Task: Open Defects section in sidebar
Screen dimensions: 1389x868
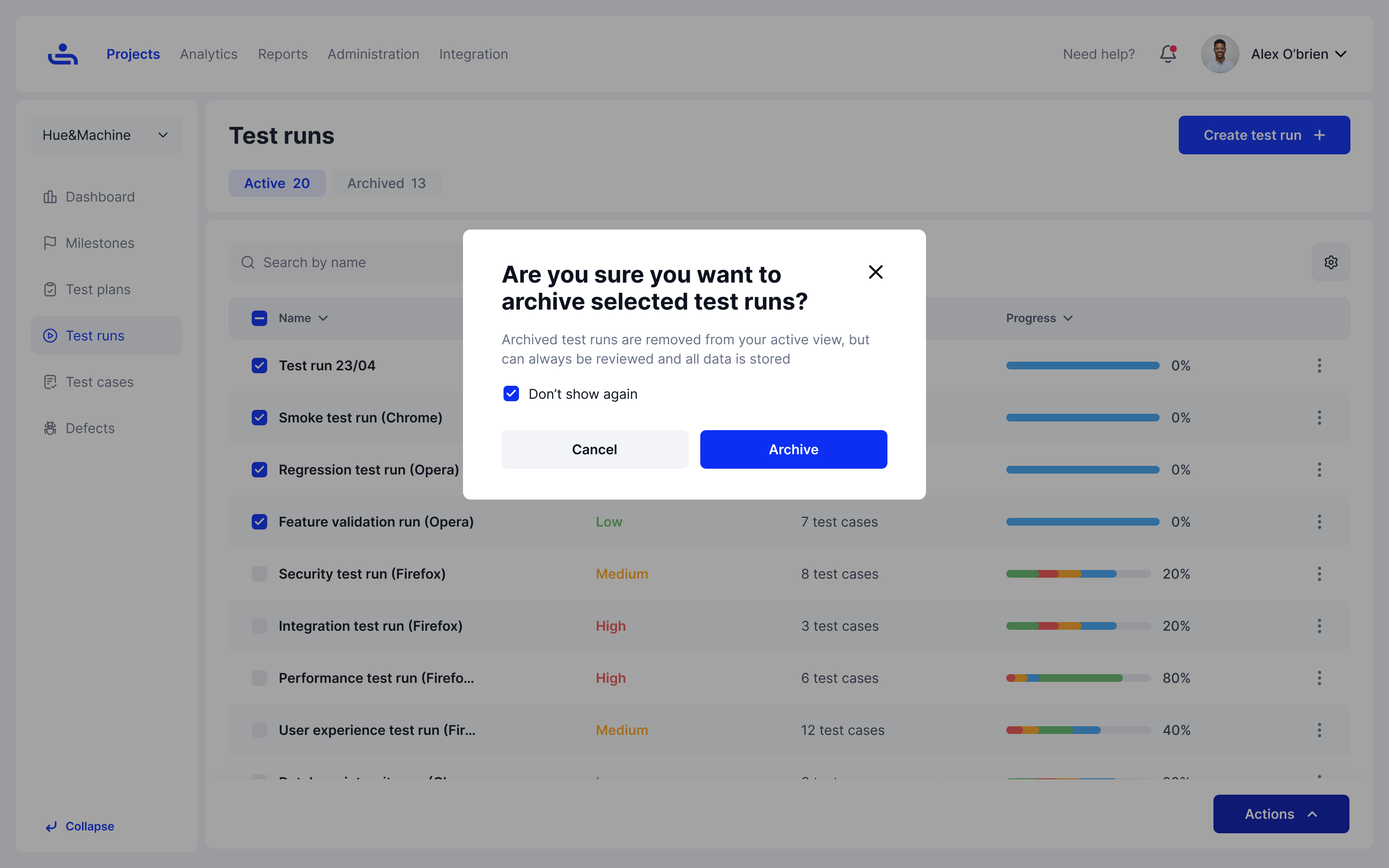Action: click(90, 428)
